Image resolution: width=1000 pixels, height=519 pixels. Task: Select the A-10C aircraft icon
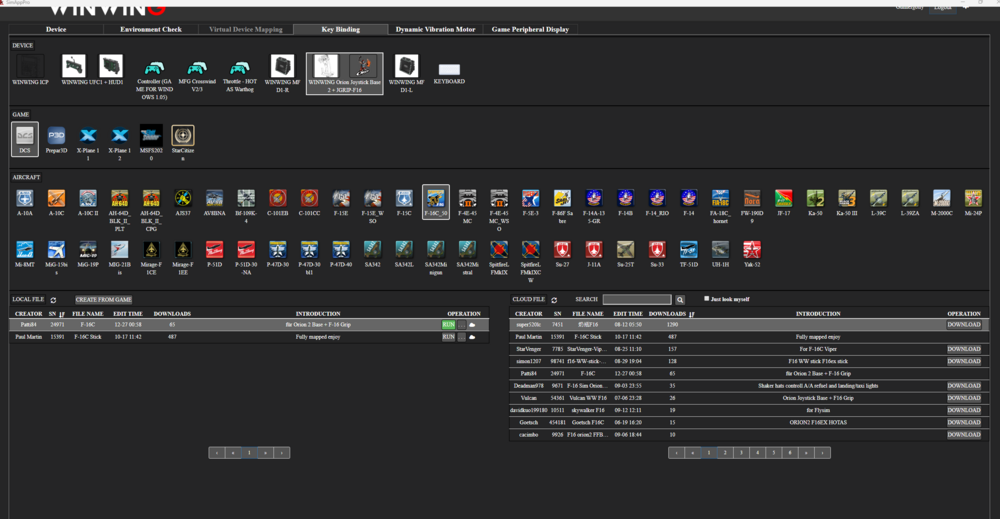pos(56,198)
